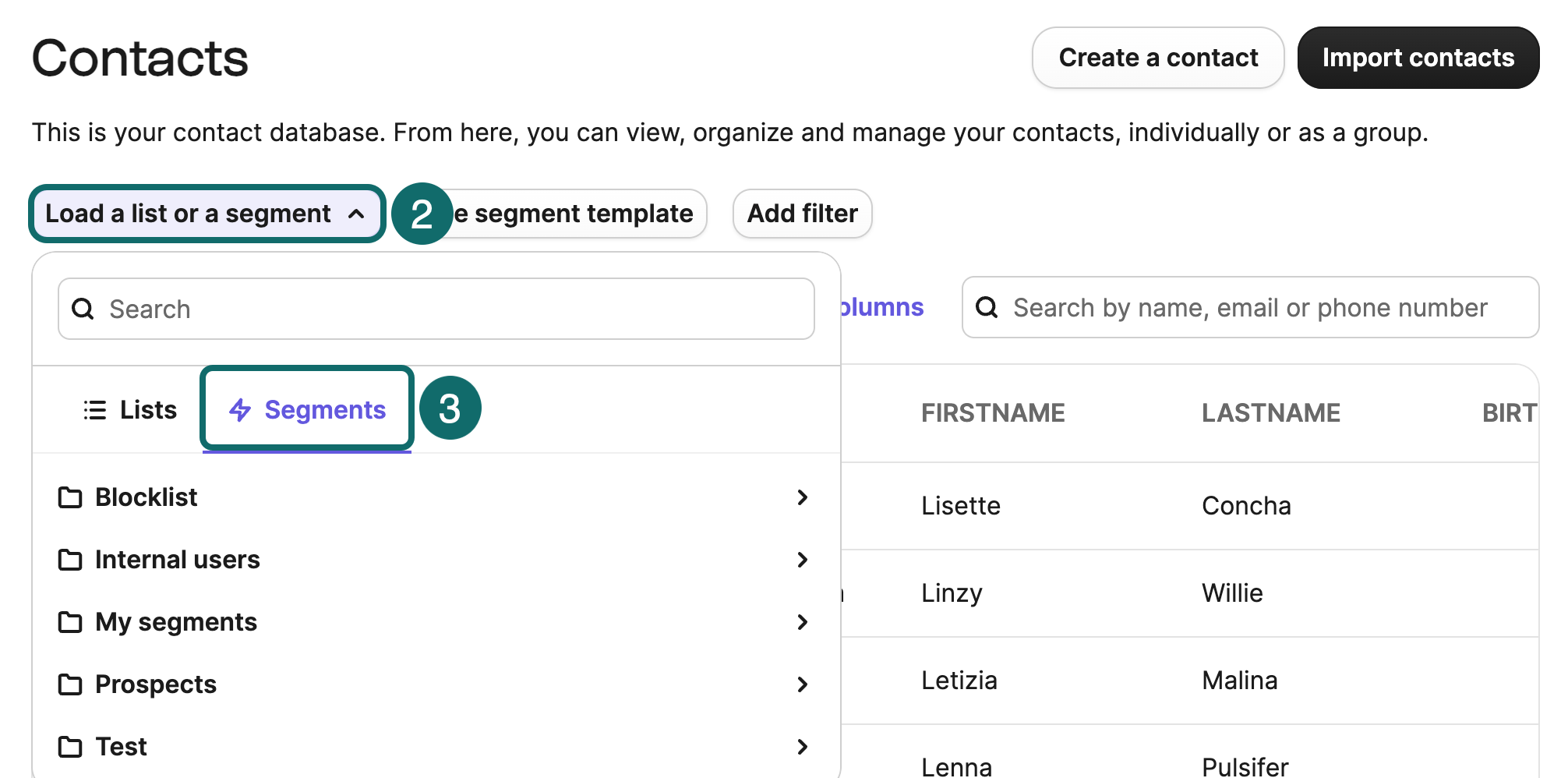This screenshot has height=778, width=1568.
Task: Click the folder icon next to My segments
Action: click(71, 622)
